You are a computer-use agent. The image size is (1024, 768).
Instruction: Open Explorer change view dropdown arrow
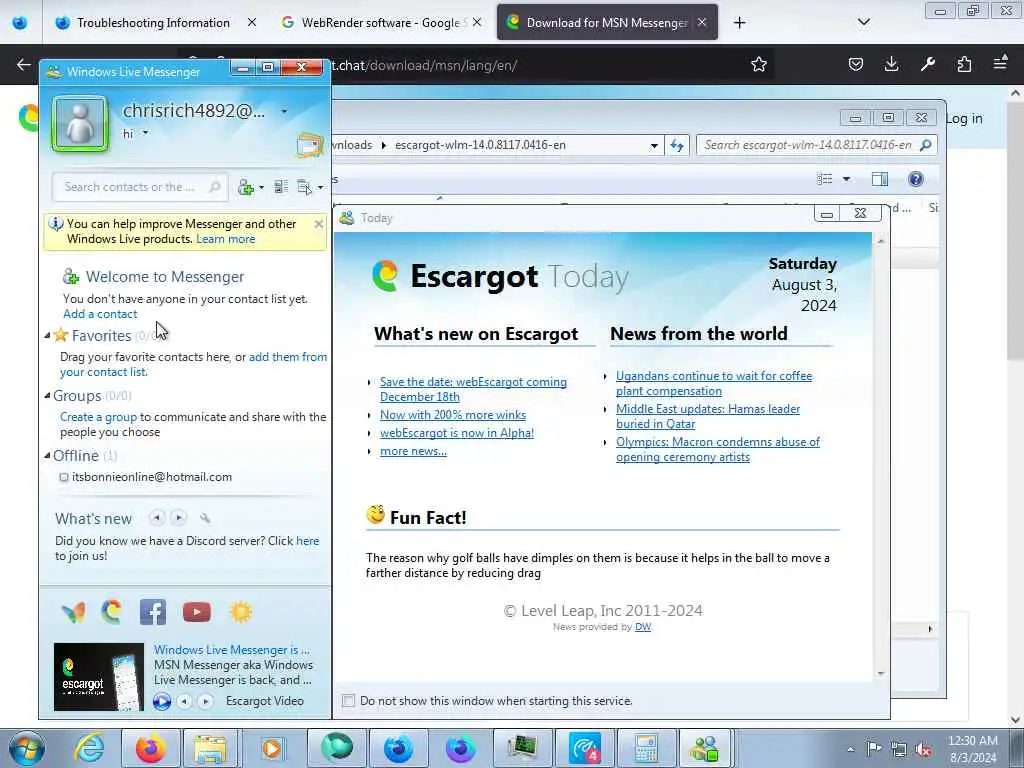coord(846,179)
